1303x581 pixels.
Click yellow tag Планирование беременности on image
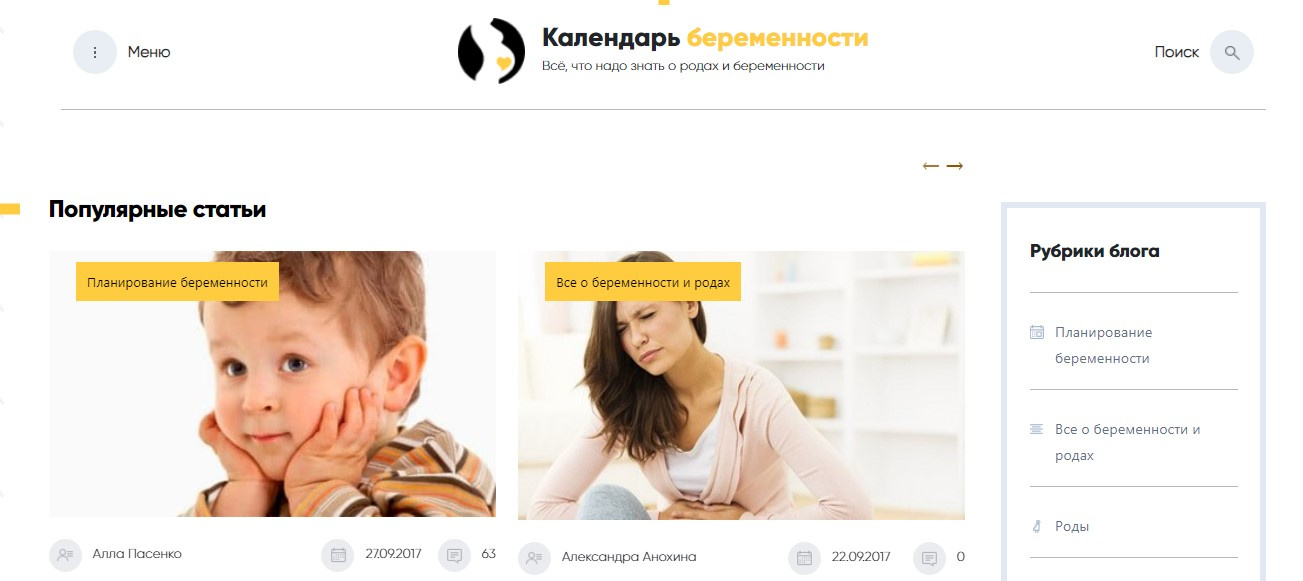point(177,282)
